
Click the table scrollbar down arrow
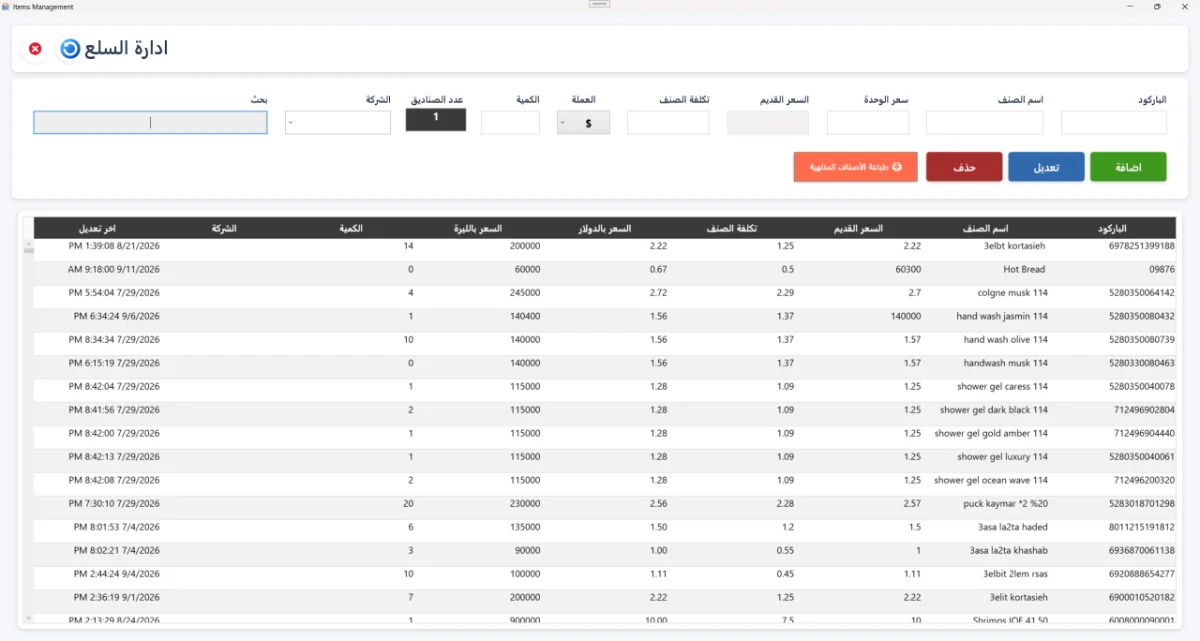click(x=28, y=619)
